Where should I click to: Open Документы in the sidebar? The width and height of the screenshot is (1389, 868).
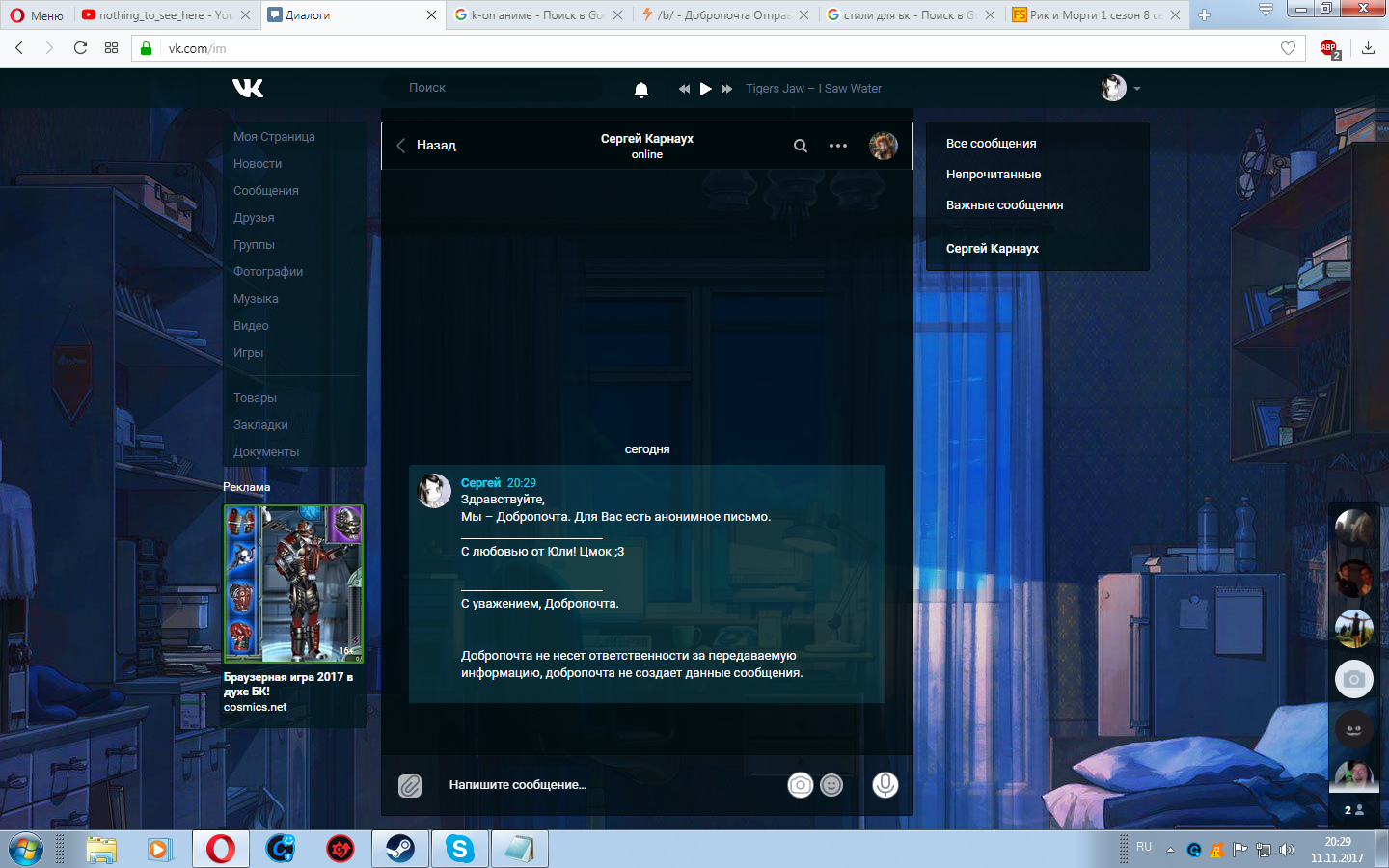(x=266, y=452)
